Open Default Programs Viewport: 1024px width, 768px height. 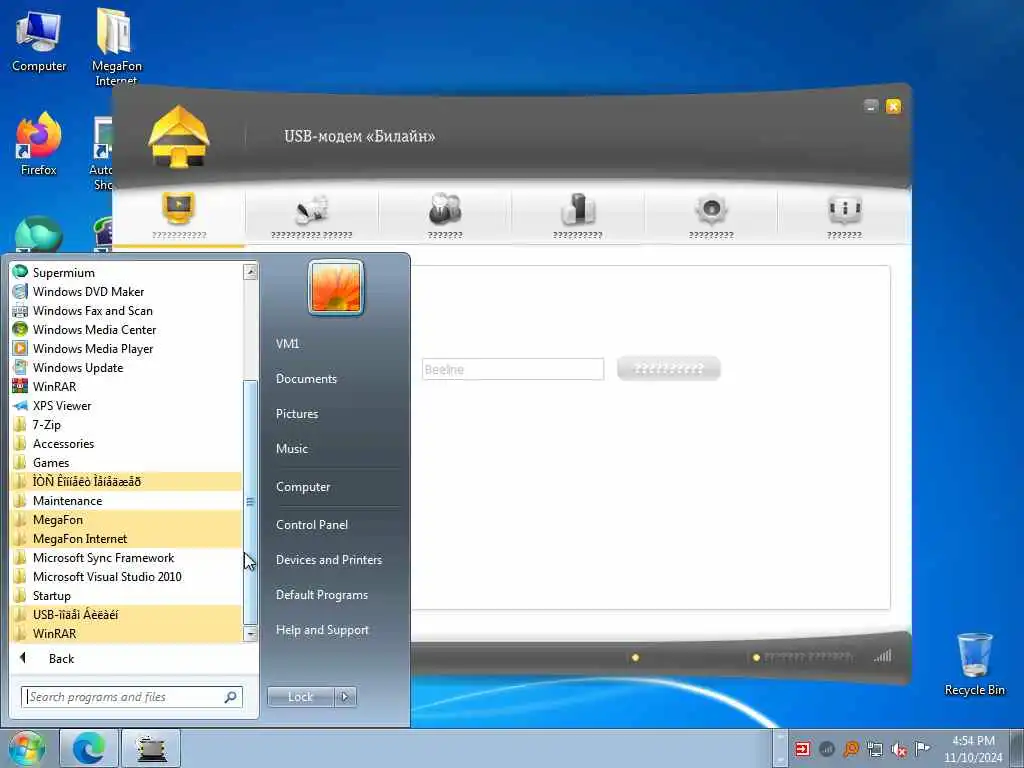point(321,595)
